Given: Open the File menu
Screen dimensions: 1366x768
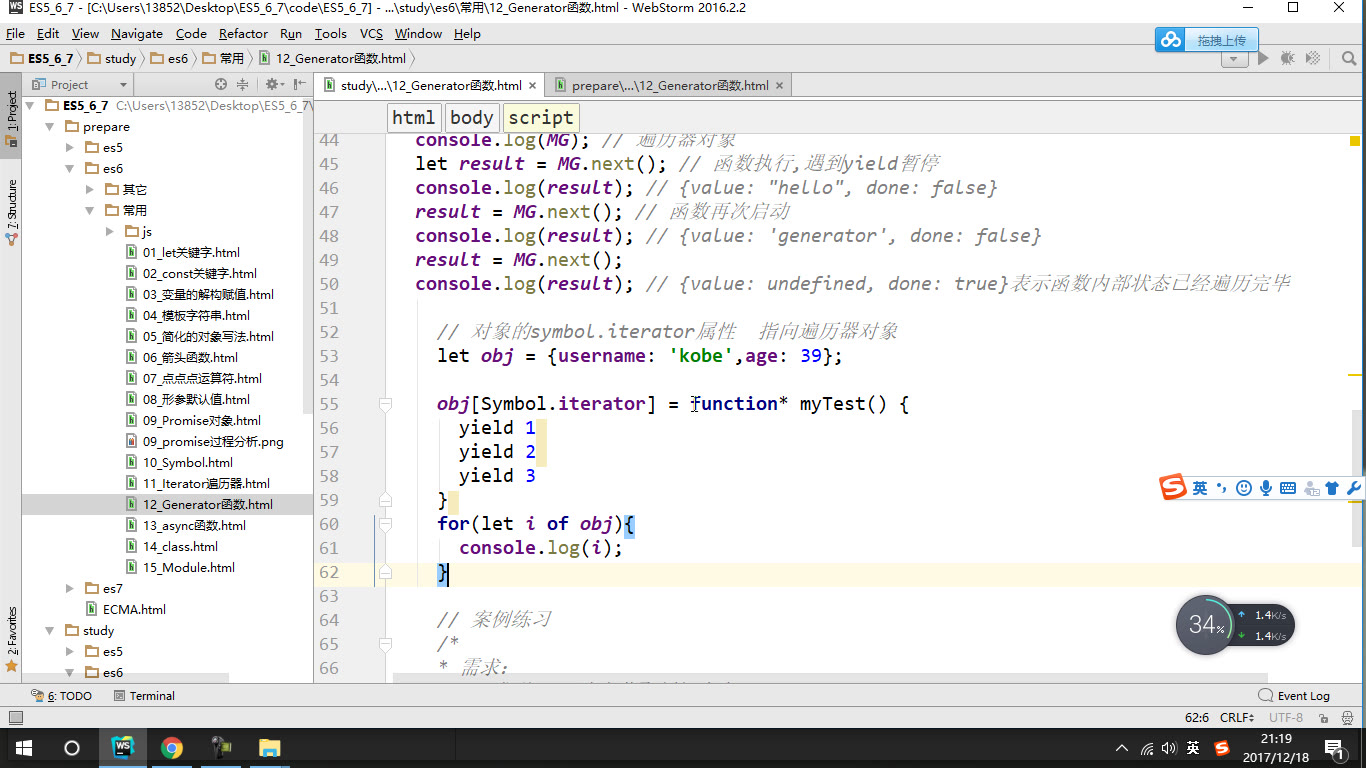Looking at the screenshot, I should (x=15, y=33).
